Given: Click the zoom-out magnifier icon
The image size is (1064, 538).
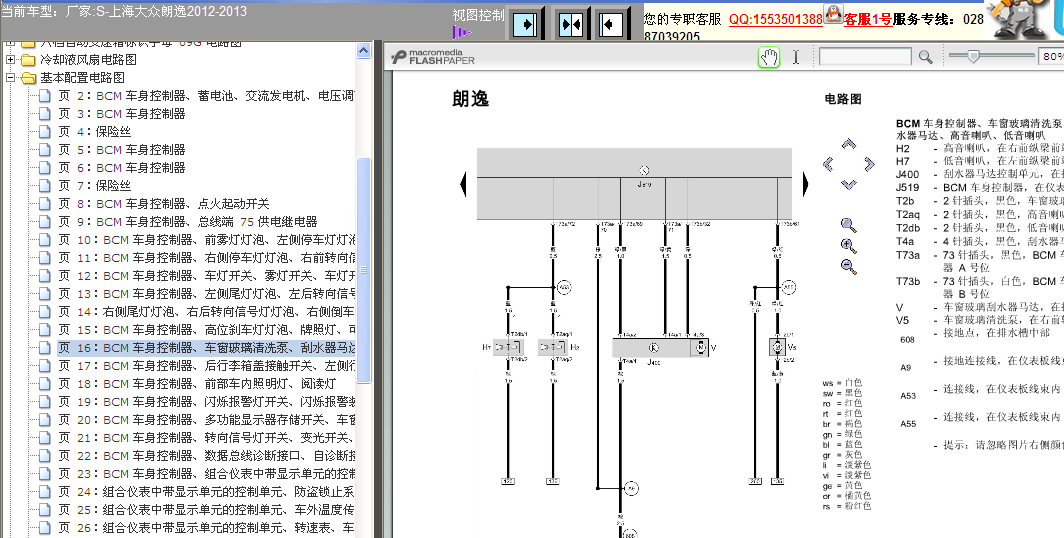Looking at the screenshot, I should click(x=848, y=266).
